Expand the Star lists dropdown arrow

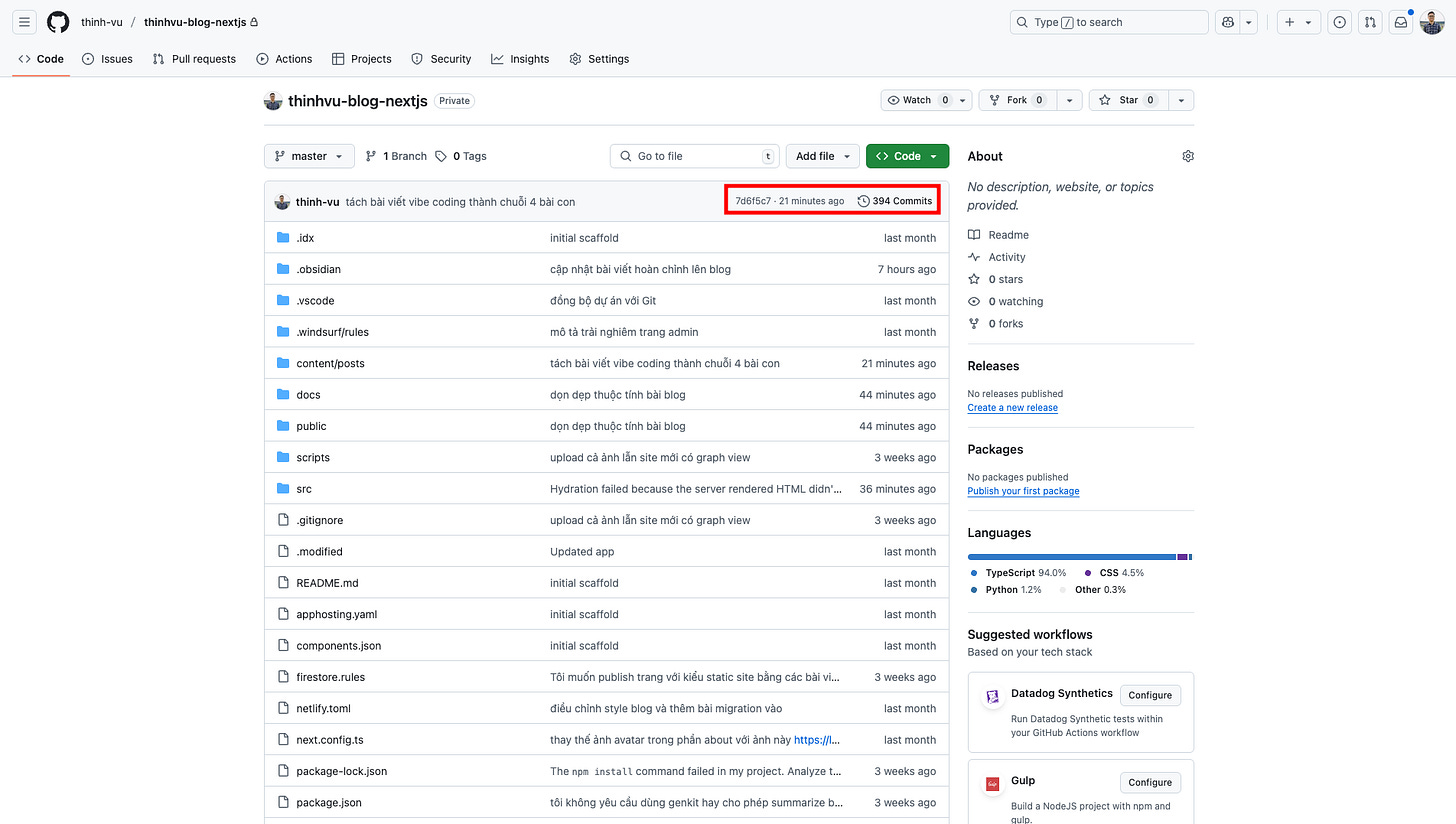click(x=1182, y=100)
